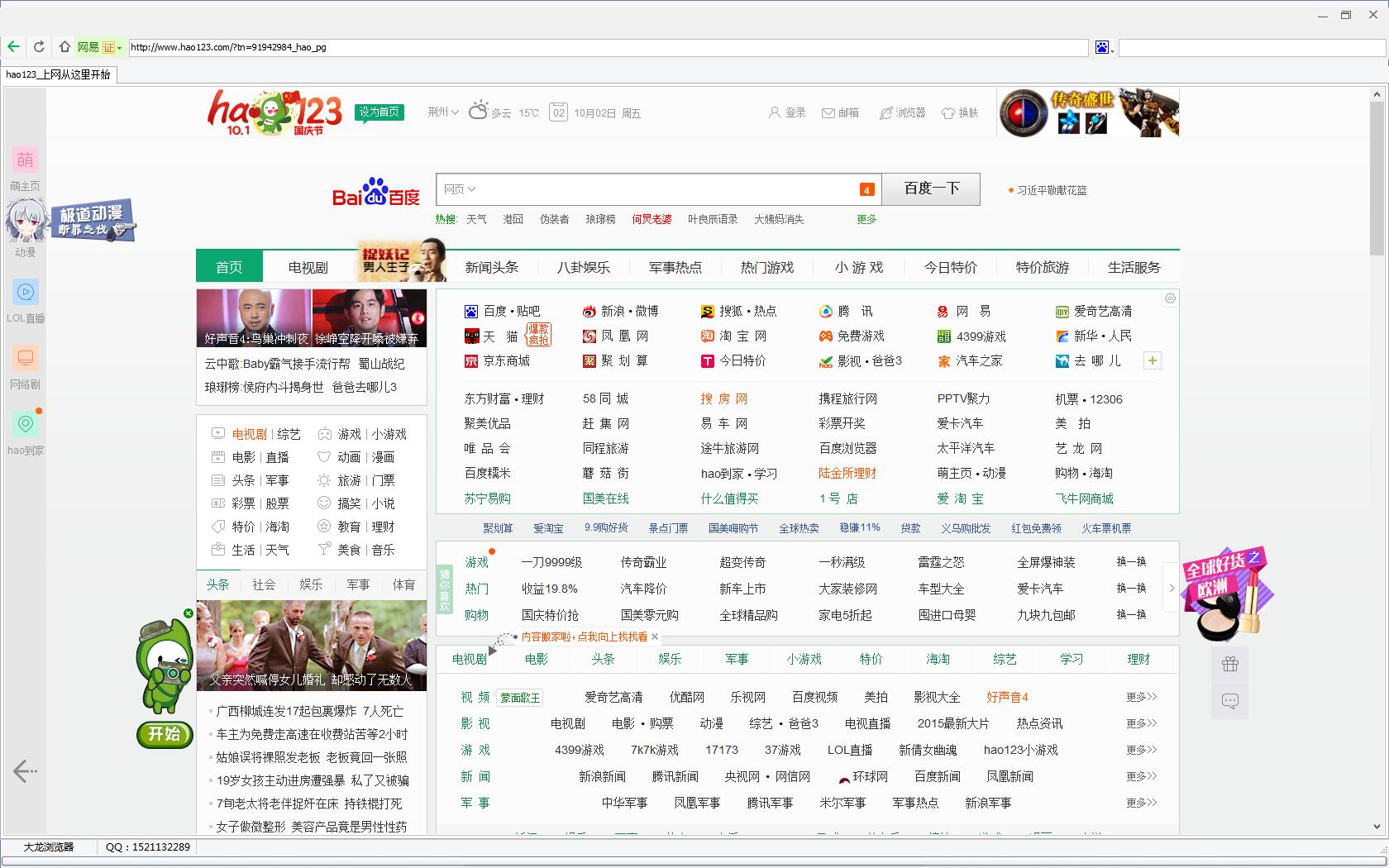Open the 传奇盛世 game banner
Screen dimensions: 1389x868
point(1088,112)
